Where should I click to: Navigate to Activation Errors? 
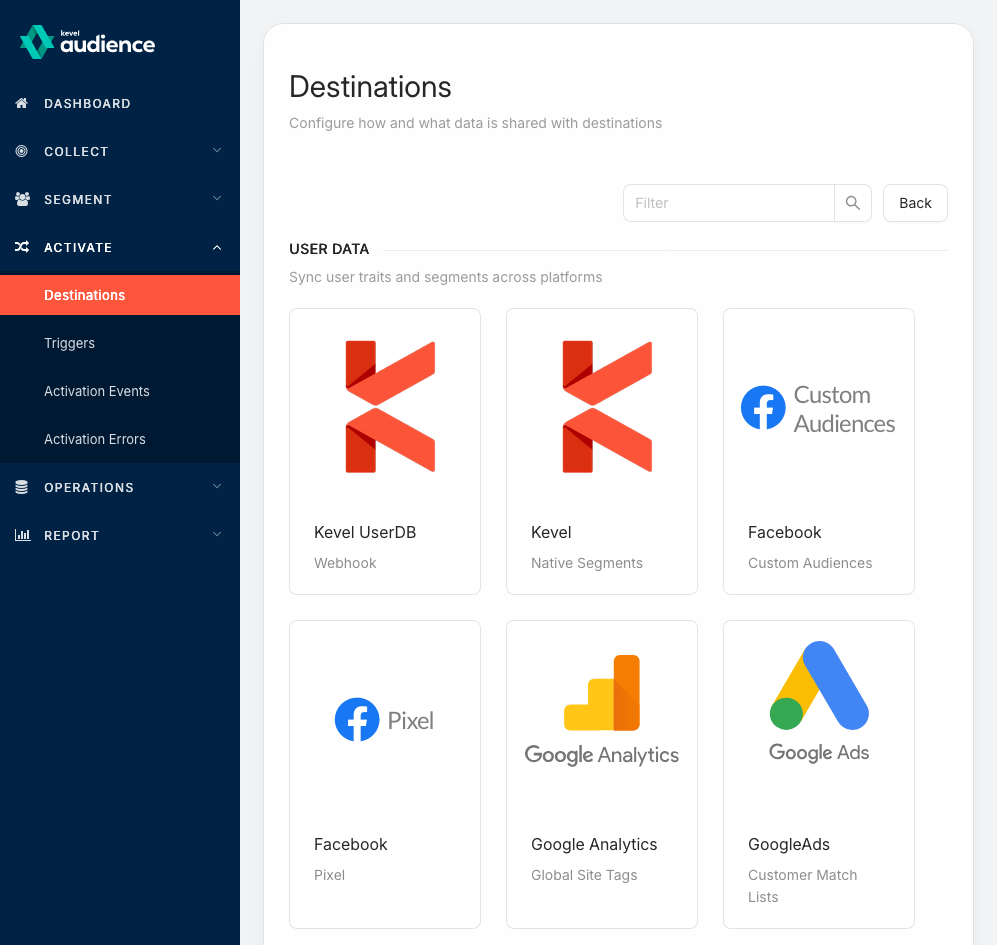[x=94, y=439]
